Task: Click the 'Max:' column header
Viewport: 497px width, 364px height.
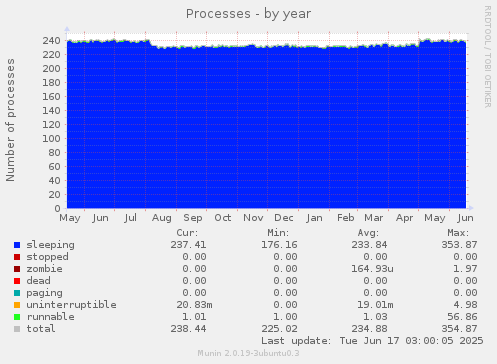Action: click(x=458, y=233)
